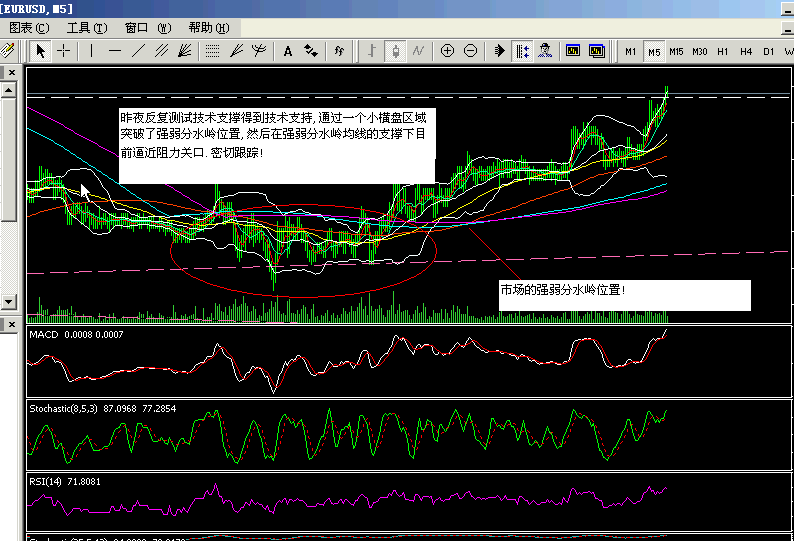
Task: Select the crosshair tool
Action: (64, 51)
